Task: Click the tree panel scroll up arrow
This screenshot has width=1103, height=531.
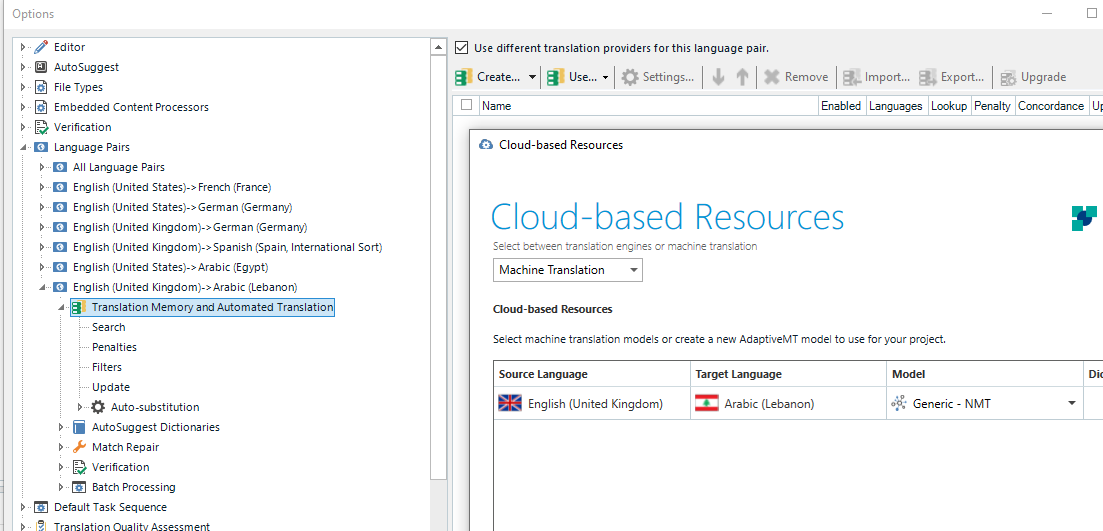Action: coord(438,47)
